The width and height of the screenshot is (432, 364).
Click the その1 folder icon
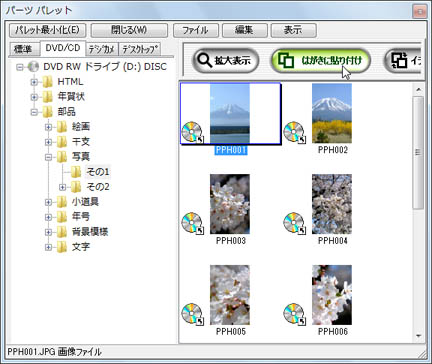click(x=76, y=172)
